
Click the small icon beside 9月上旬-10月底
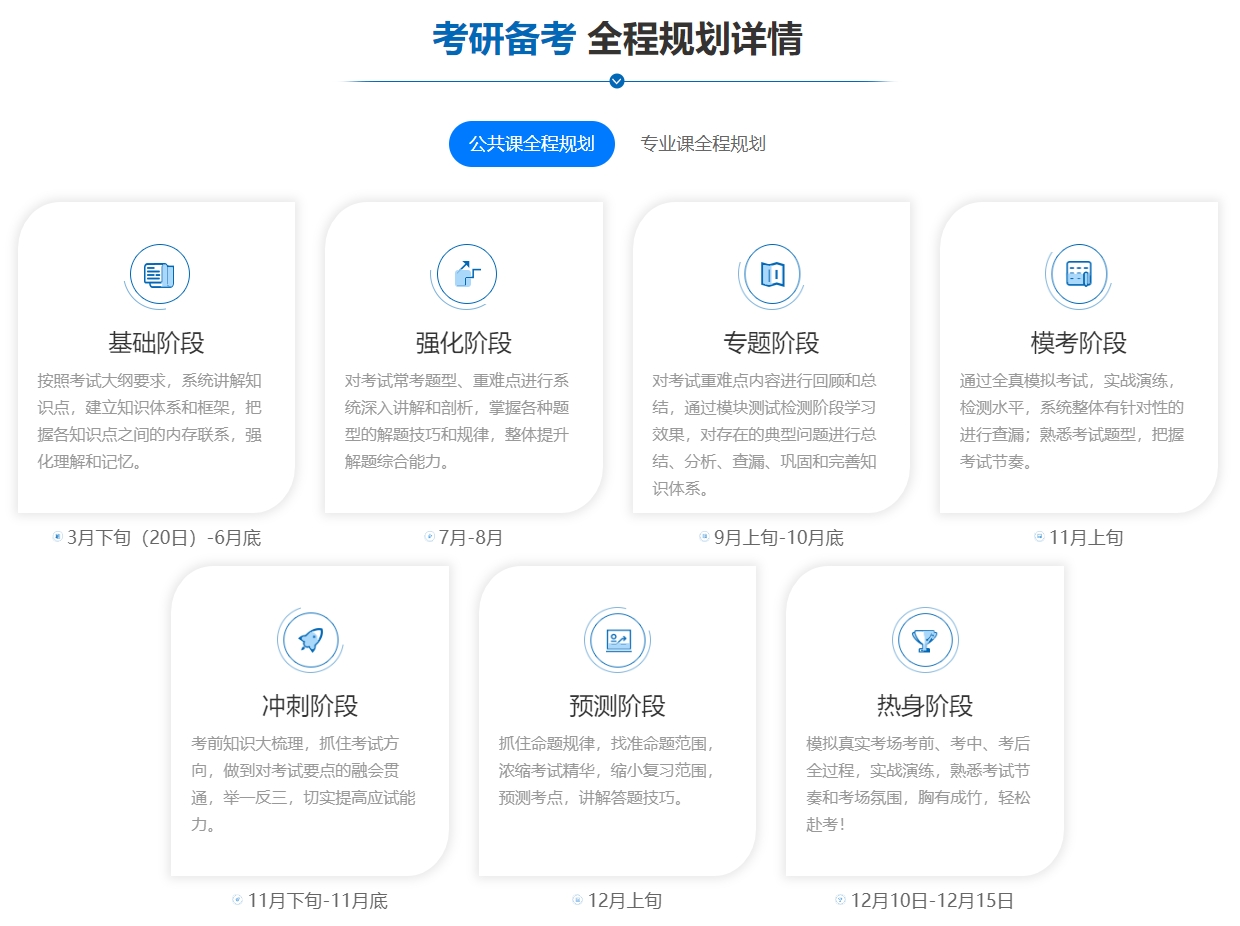[704, 537]
